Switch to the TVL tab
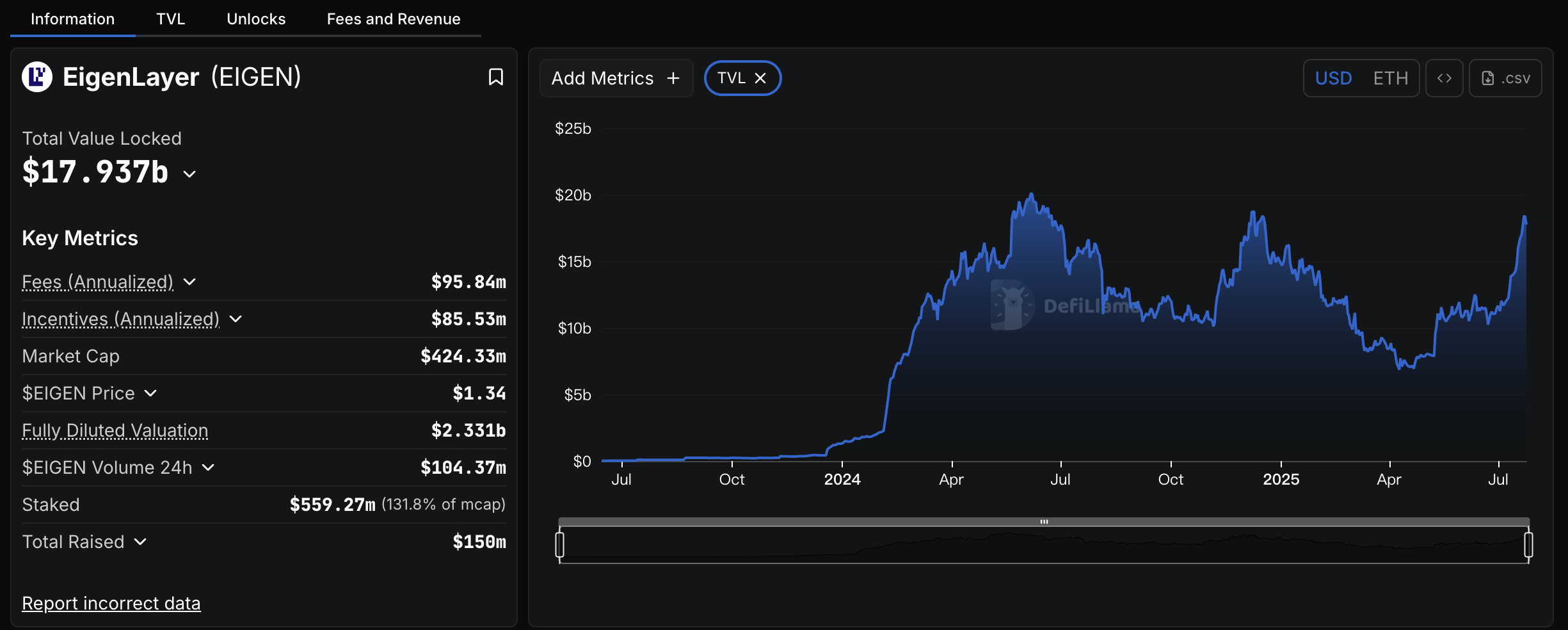This screenshot has height=630, width=1568. 171,19
